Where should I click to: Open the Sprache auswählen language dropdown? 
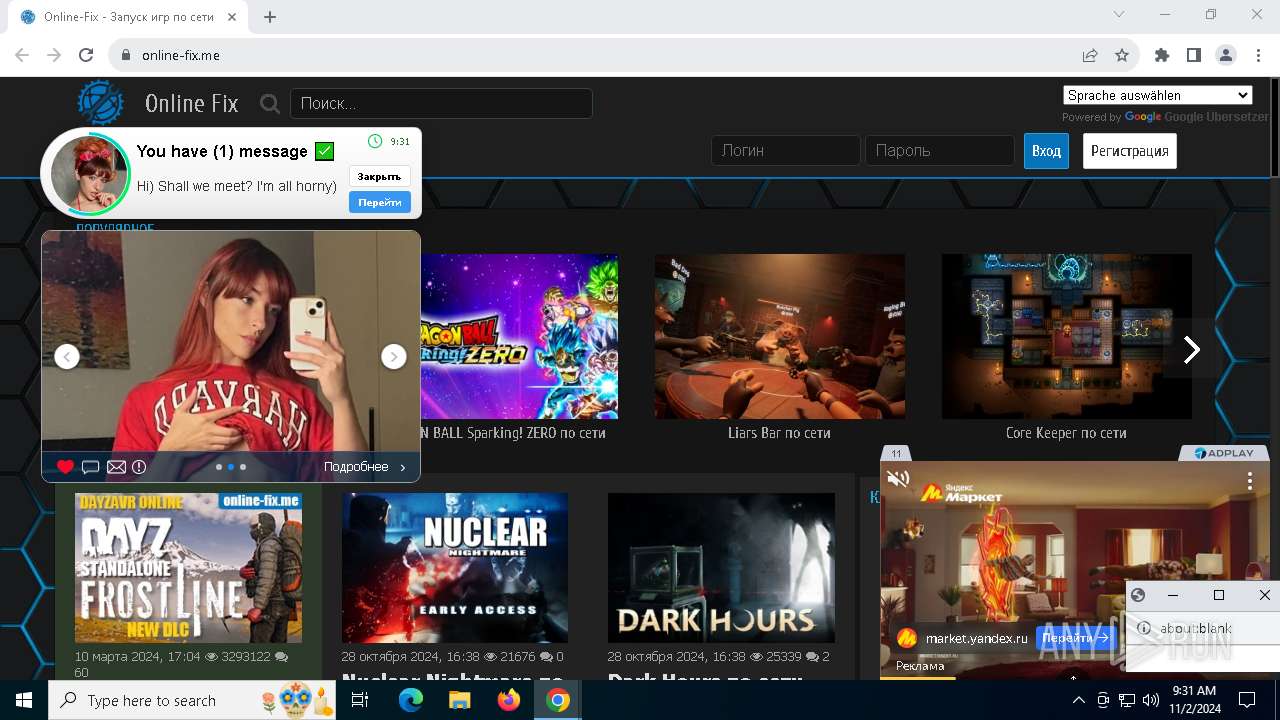[x=1158, y=96]
